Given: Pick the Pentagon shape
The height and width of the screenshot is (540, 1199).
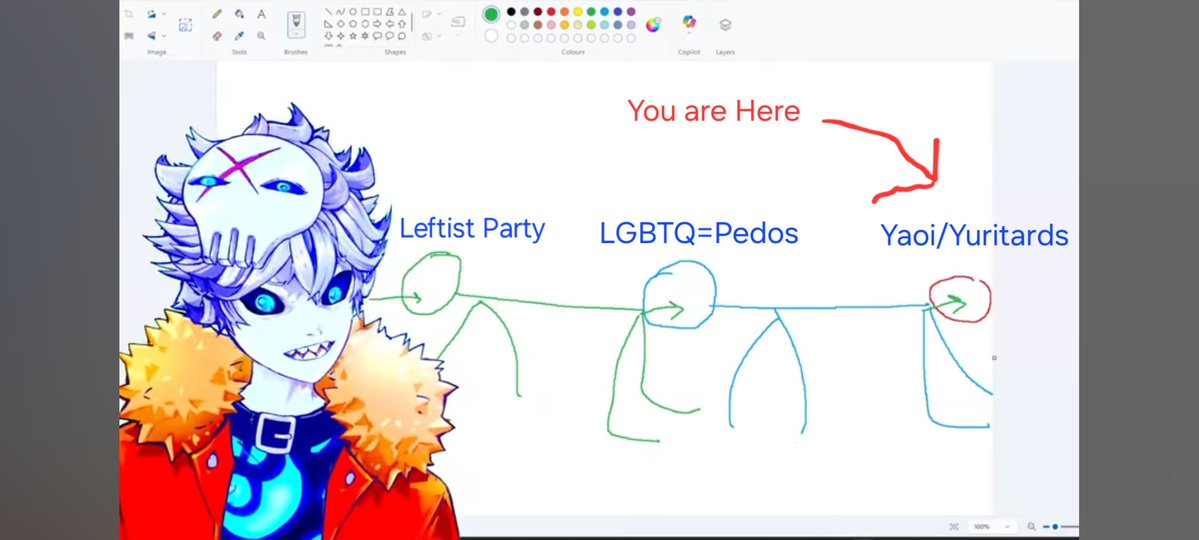Looking at the screenshot, I should pos(353,24).
